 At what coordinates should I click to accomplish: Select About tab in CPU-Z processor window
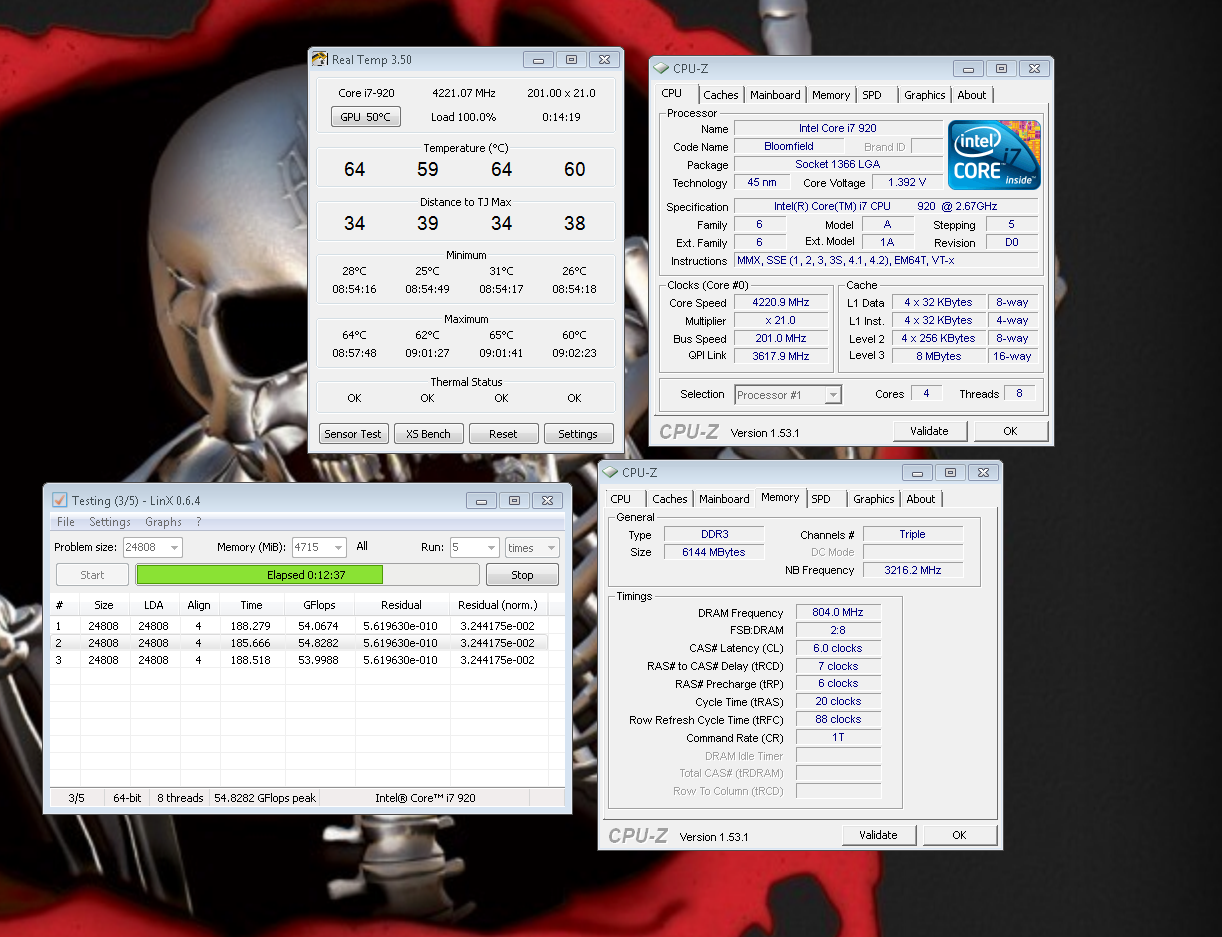[972, 95]
